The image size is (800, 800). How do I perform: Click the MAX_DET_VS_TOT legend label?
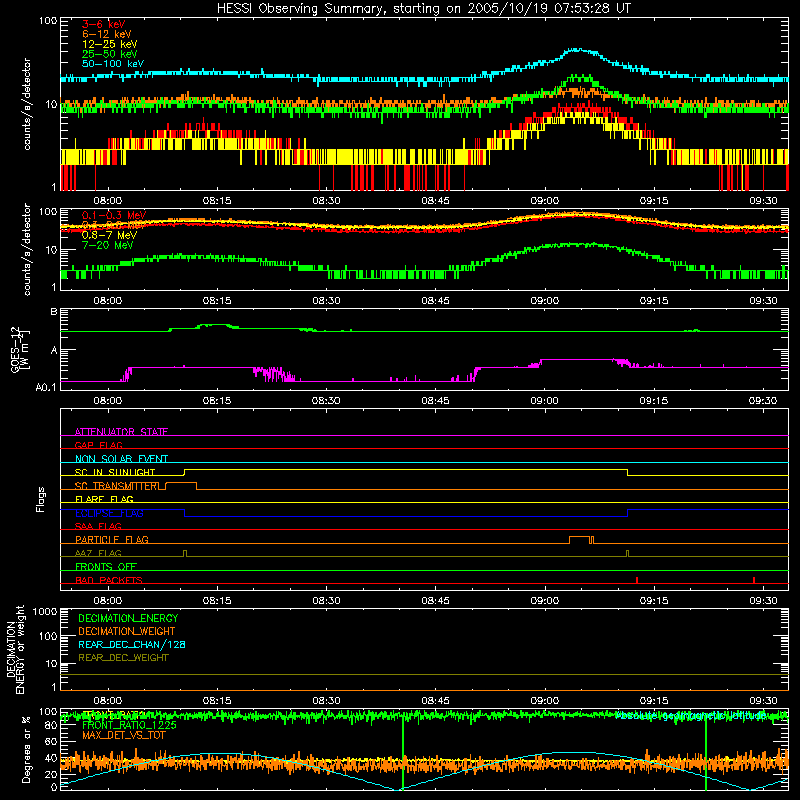123,735
